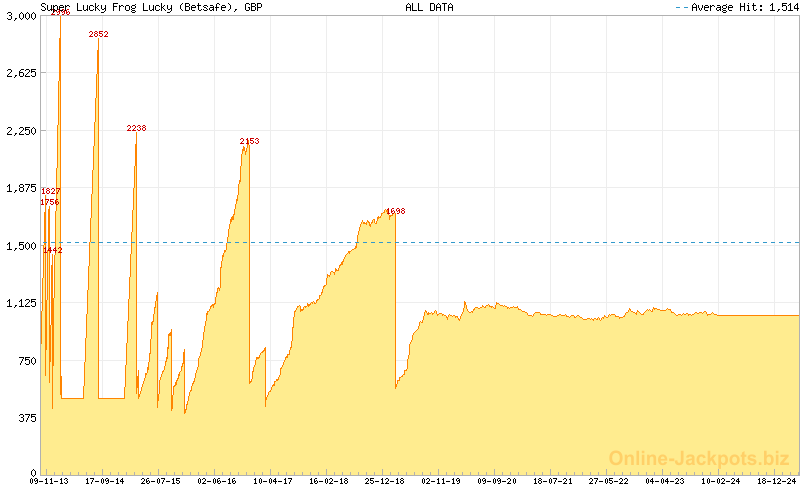Click the 2153 peak value label
This screenshot has height=490, width=800.
(x=249, y=141)
